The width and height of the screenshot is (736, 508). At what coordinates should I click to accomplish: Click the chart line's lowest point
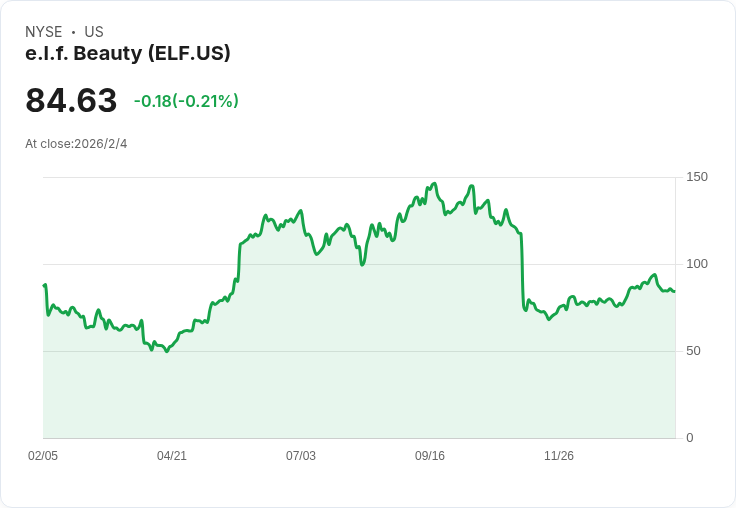coord(166,351)
